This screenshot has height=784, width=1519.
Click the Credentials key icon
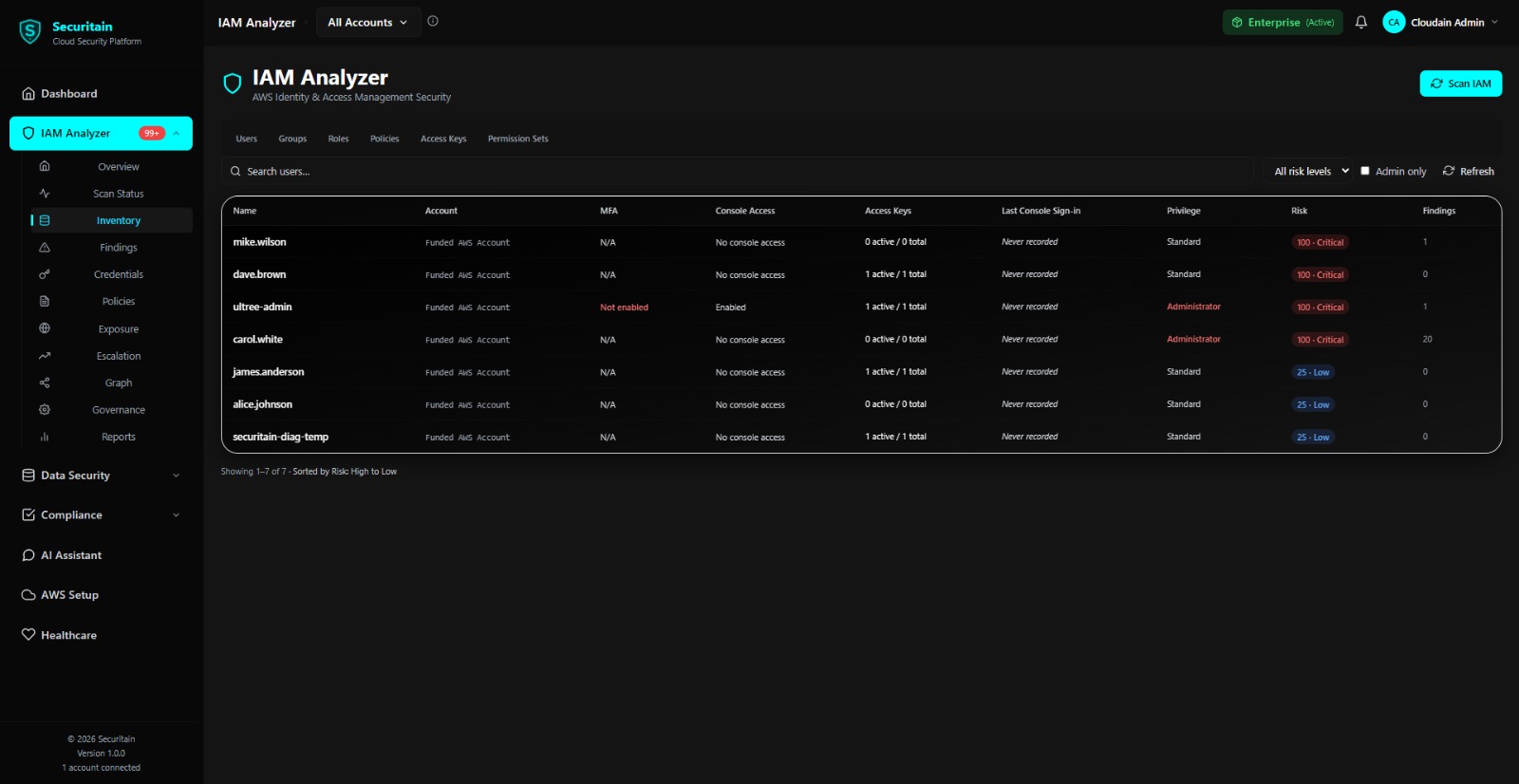[45, 274]
